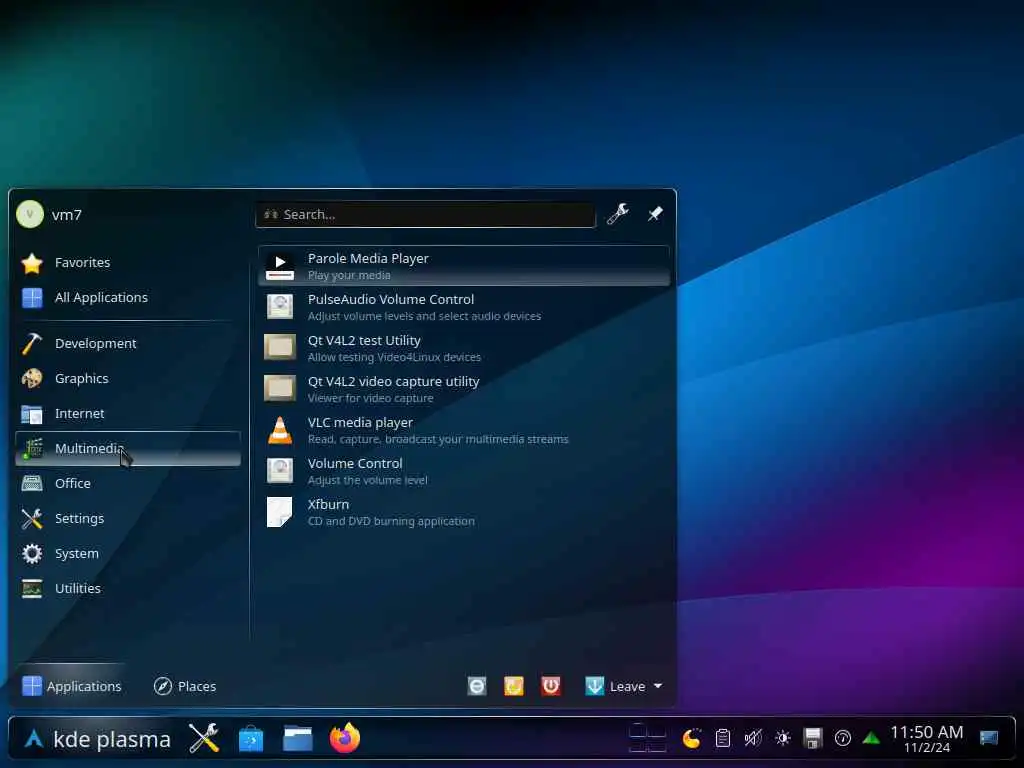Select the Development category
The height and width of the screenshot is (768, 1024).
pyautogui.click(x=128, y=344)
